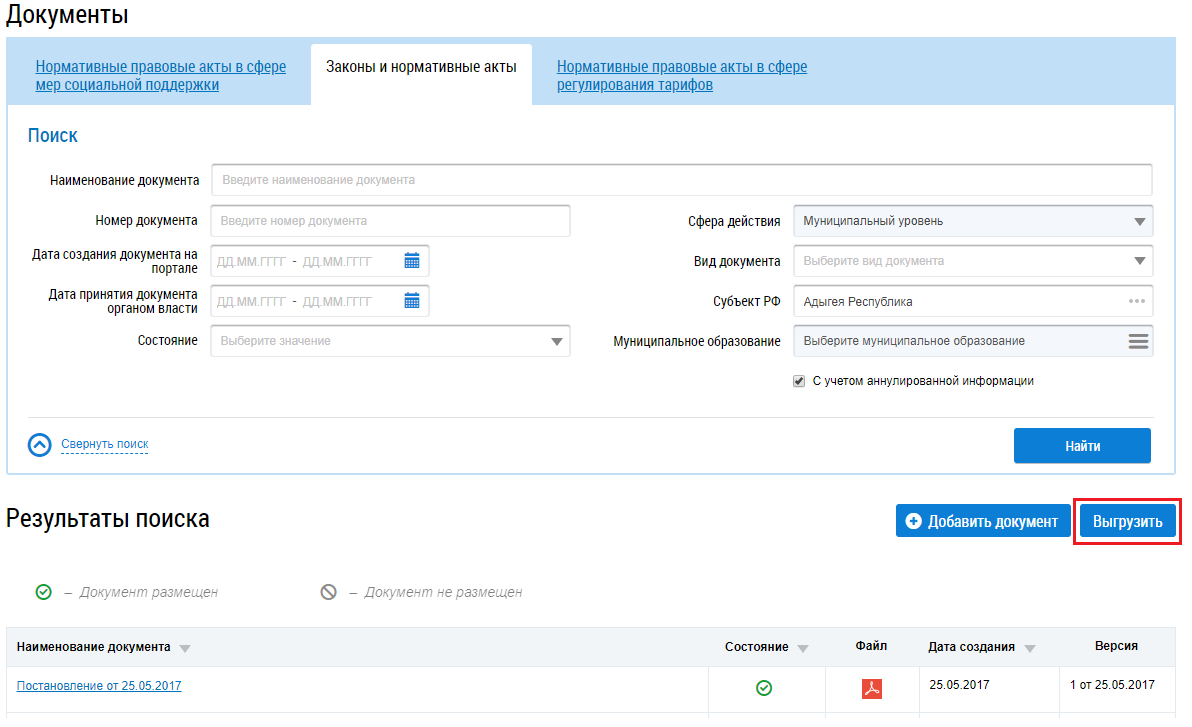
Task: Open calendar for portal creation date
Action: 412,261
